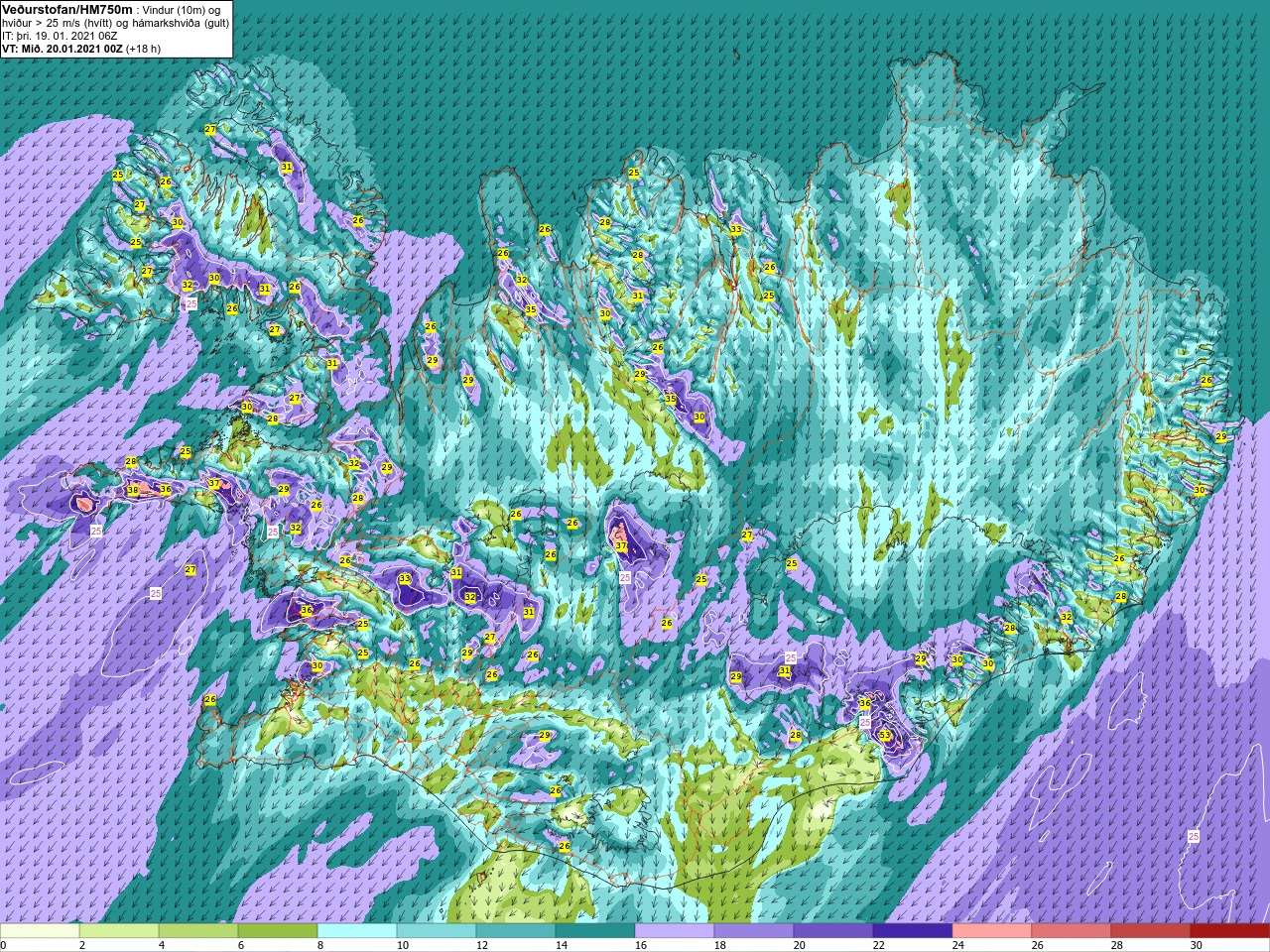Pick the light yellow-green 2–4 m/s legend swatch
Viewport: 1270px width, 952px height.
(x=119, y=931)
